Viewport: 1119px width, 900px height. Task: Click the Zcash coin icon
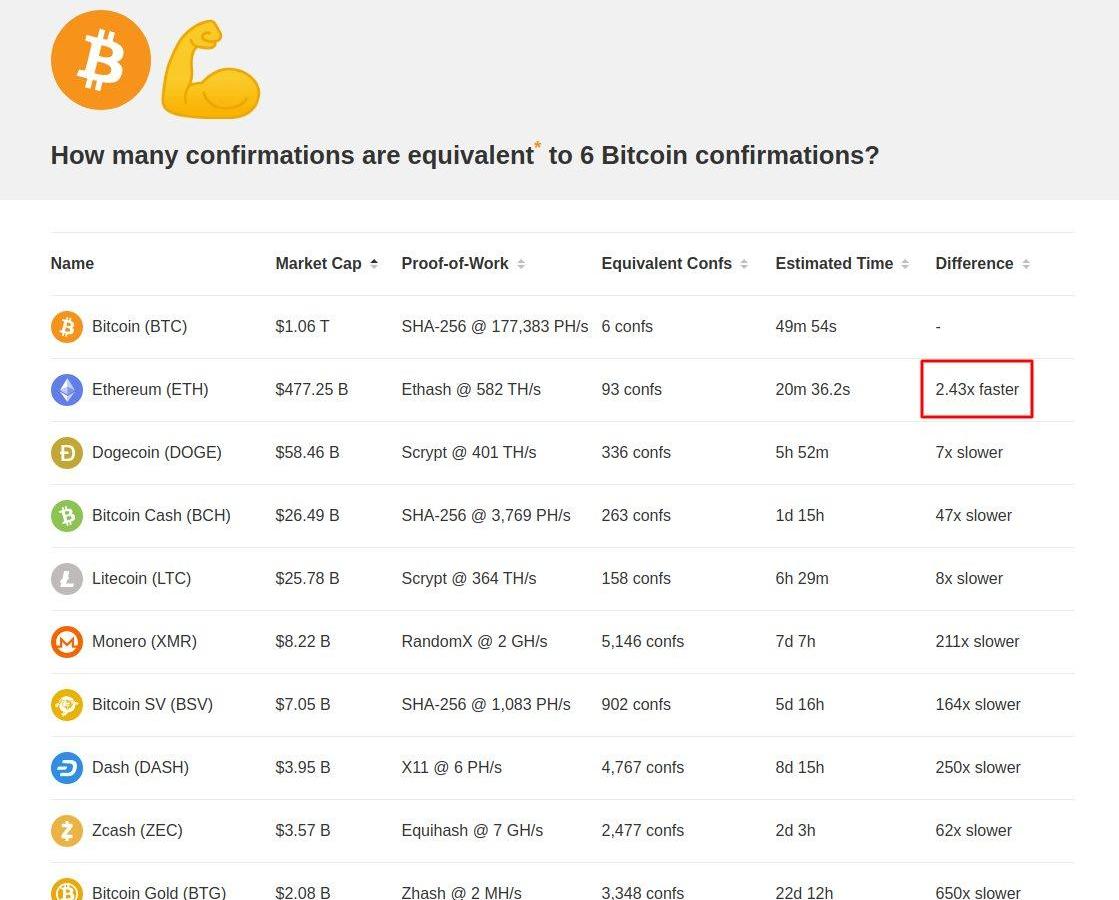(67, 831)
